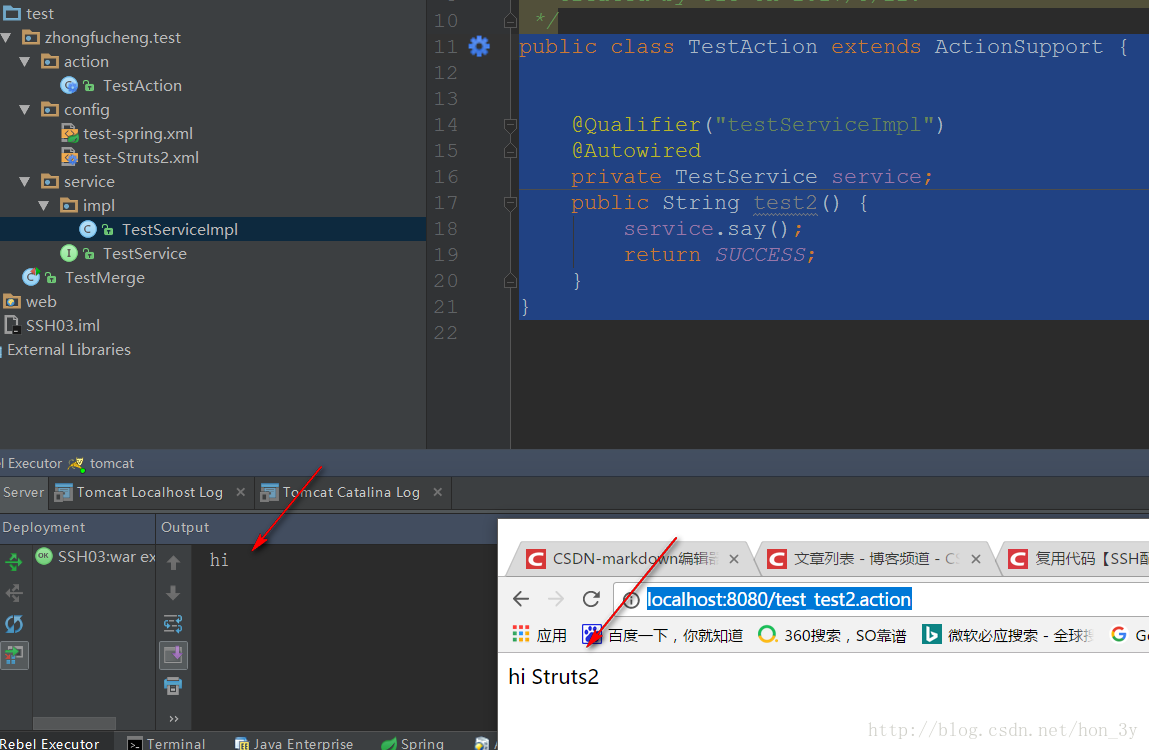Click the TestMerge class icon
Image resolution: width=1149 pixels, height=750 pixels.
(x=31, y=277)
